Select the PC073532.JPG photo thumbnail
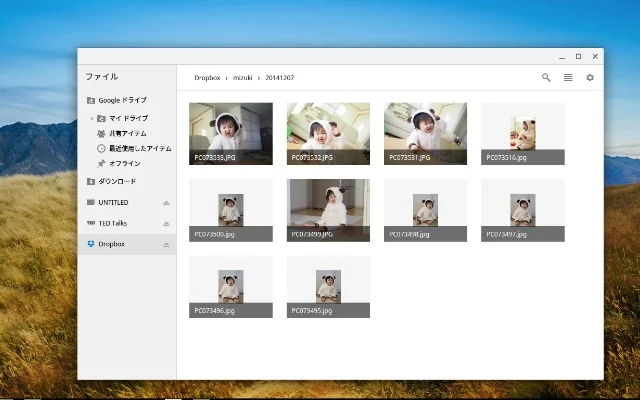Image resolution: width=640 pixels, height=400 pixels. [328, 133]
